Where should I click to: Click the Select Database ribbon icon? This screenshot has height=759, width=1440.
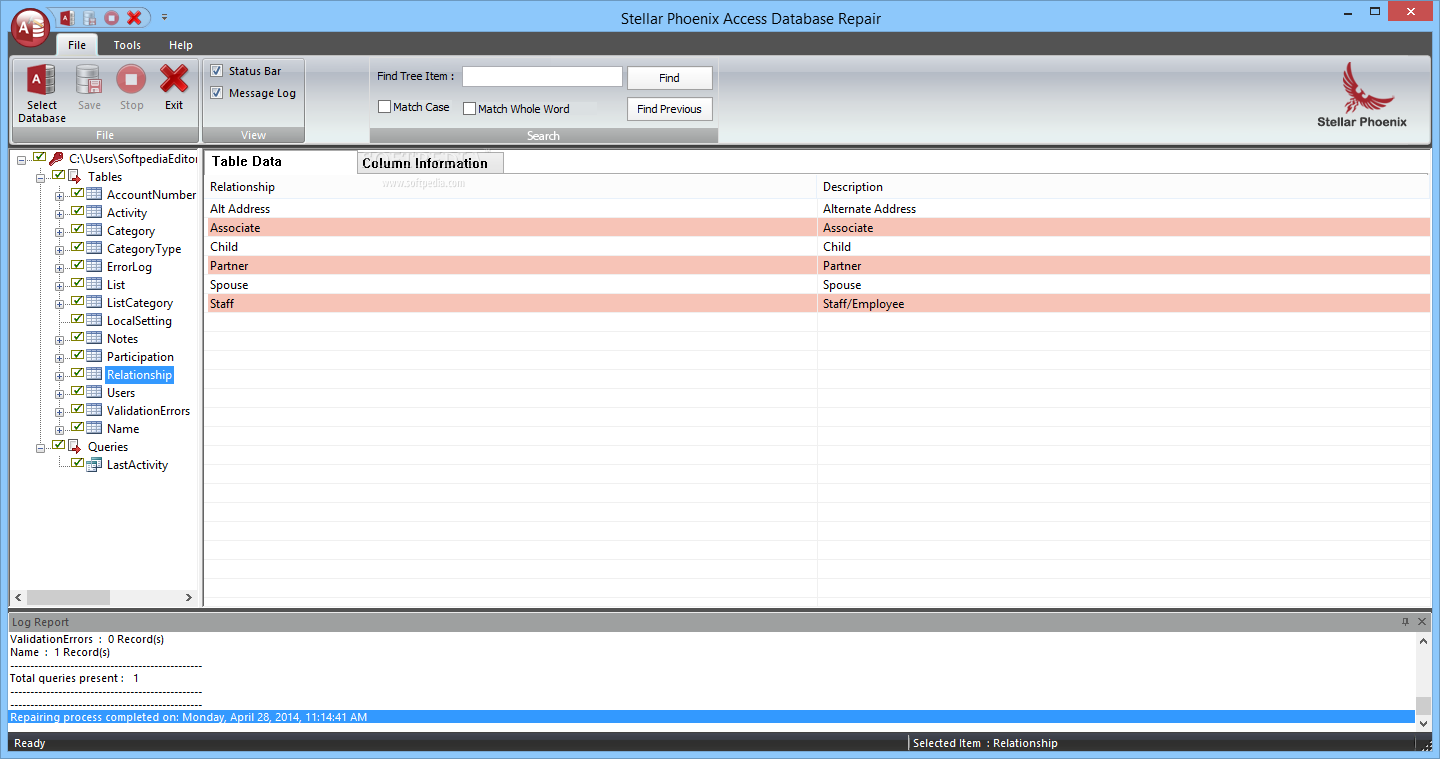click(41, 80)
